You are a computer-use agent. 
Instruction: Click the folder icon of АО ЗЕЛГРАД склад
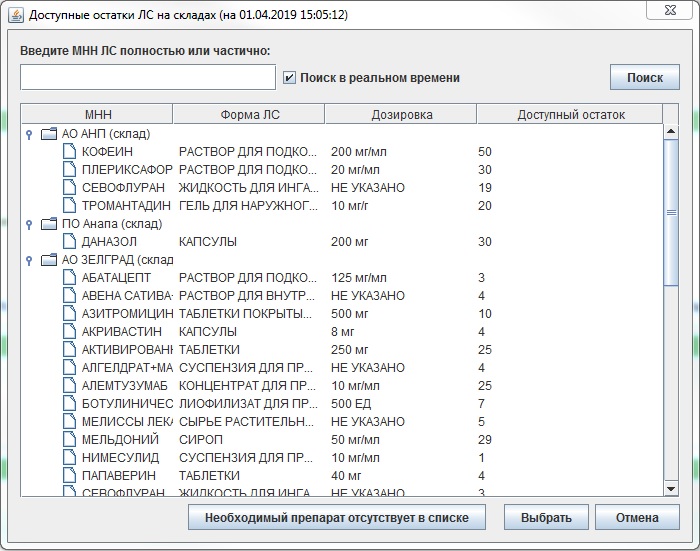49,260
